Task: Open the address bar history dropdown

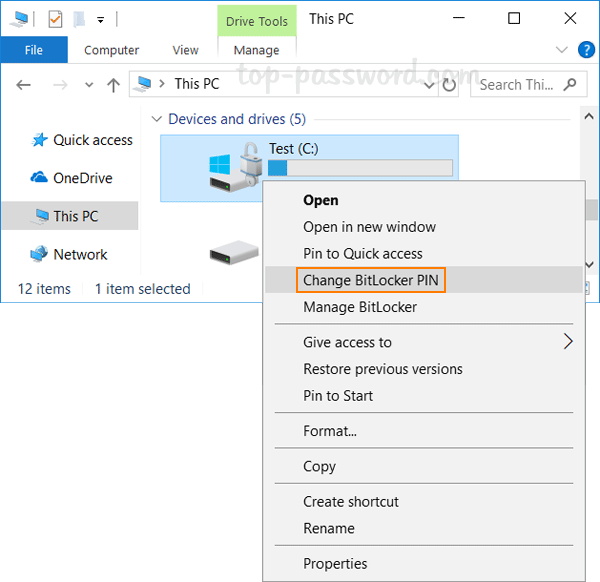Action: pyautogui.click(x=429, y=85)
